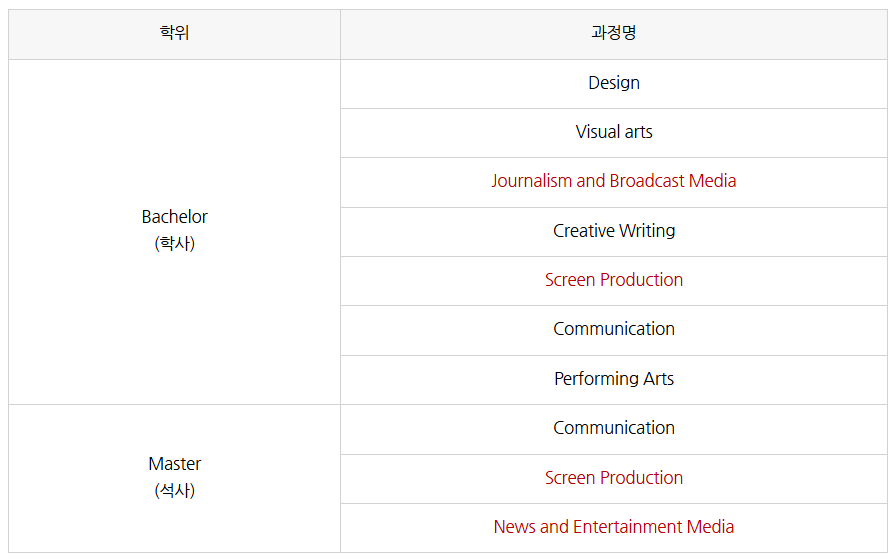Click Communication in the Master section
Image resolution: width=893 pixels, height=558 pixels.
pyautogui.click(x=613, y=428)
